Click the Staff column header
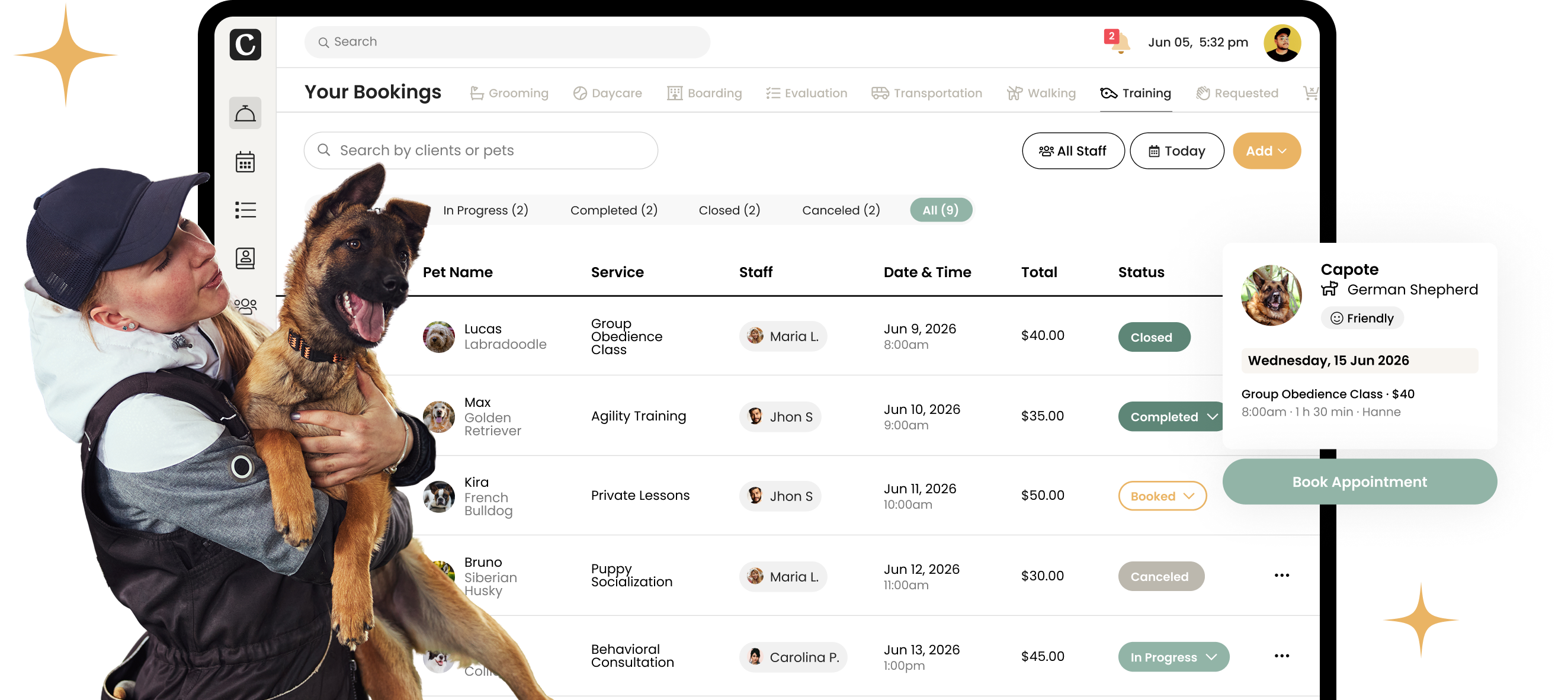The image size is (1568, 700). [755, 272]
